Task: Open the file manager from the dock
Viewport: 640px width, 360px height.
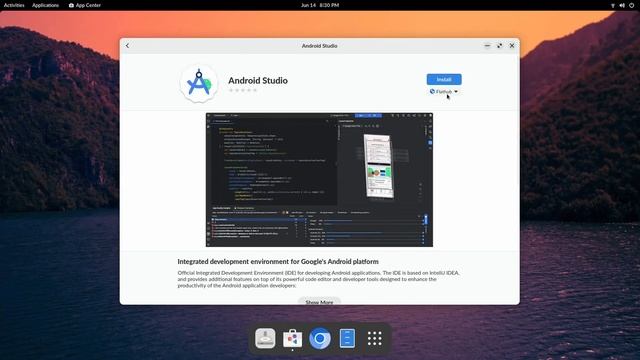Action: pyautogui.click(x=347, y=338)
